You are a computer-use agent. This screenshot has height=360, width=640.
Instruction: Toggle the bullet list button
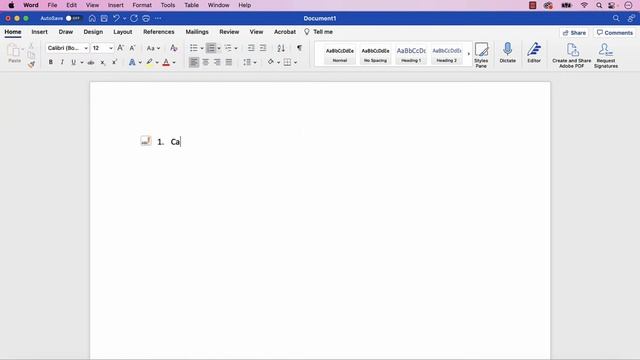[193, 48]
